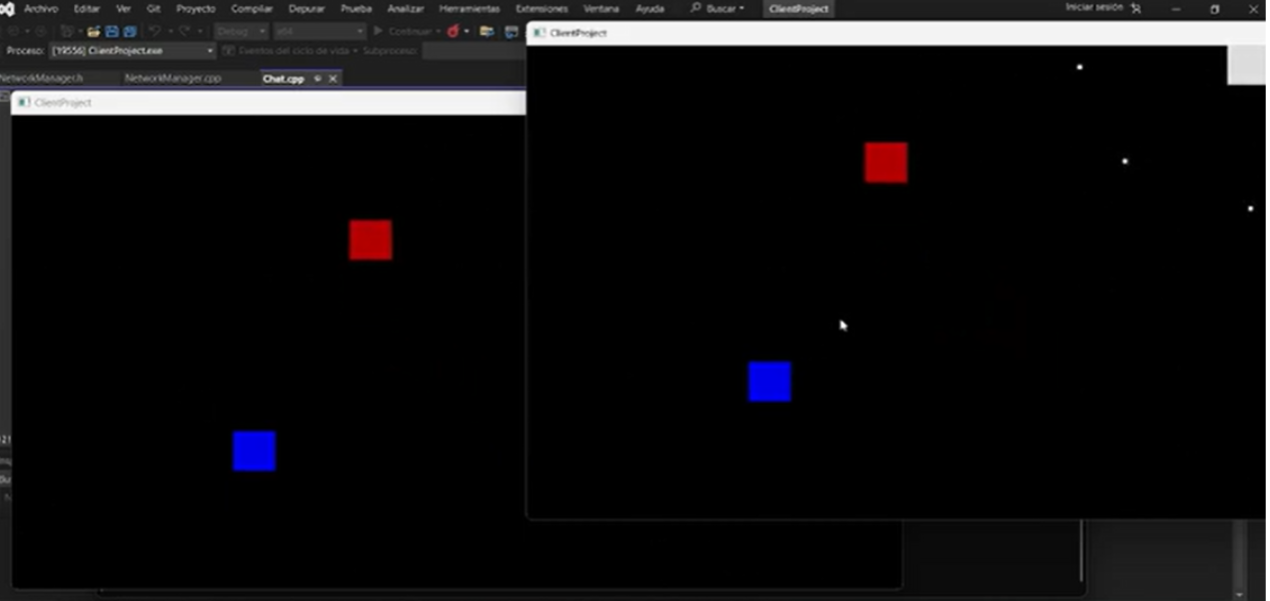
Task: Click the Iniciar sesión link
Action: point(1094,8)
